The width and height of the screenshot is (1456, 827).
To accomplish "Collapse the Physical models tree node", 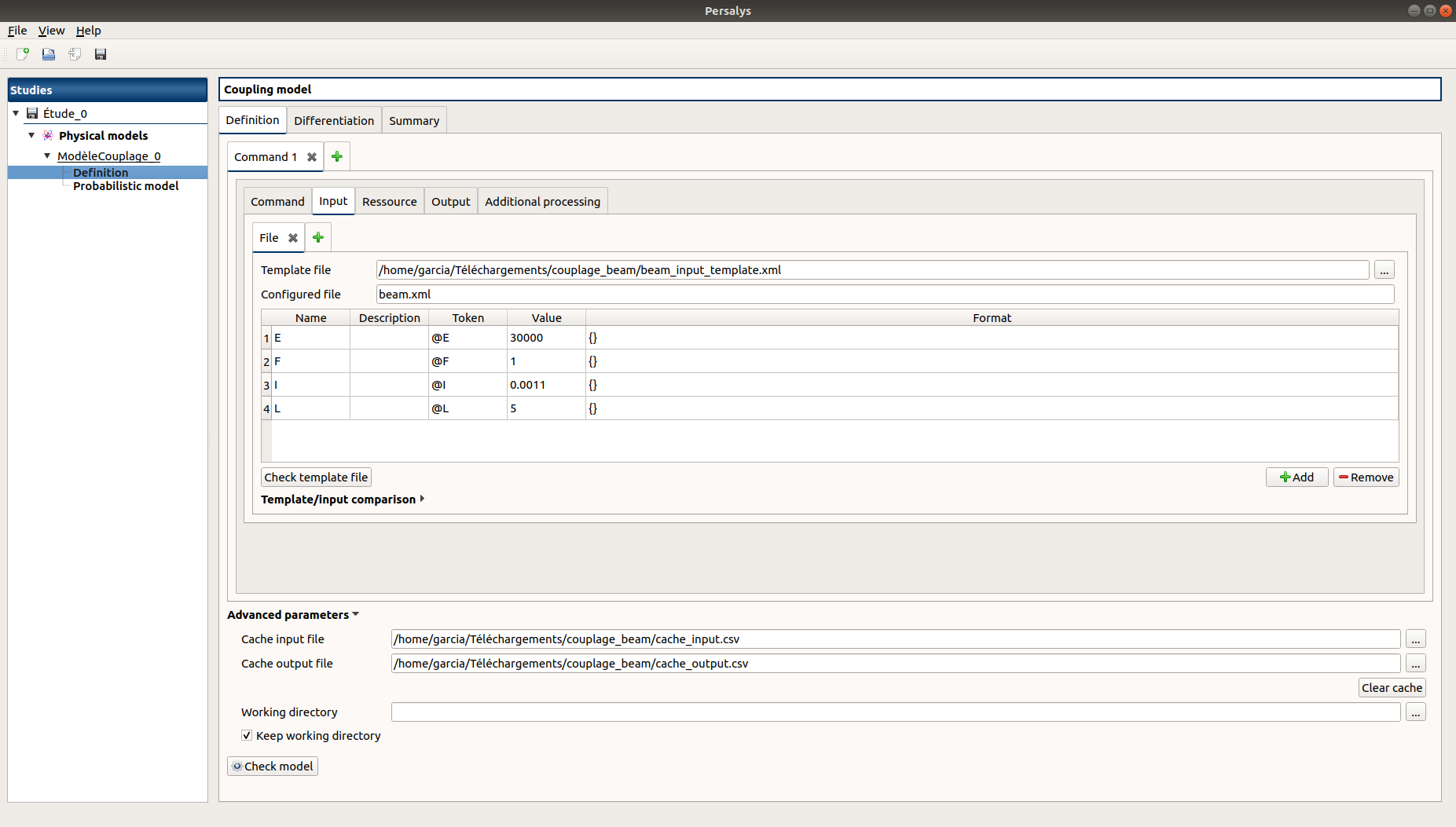I will 31,135.
